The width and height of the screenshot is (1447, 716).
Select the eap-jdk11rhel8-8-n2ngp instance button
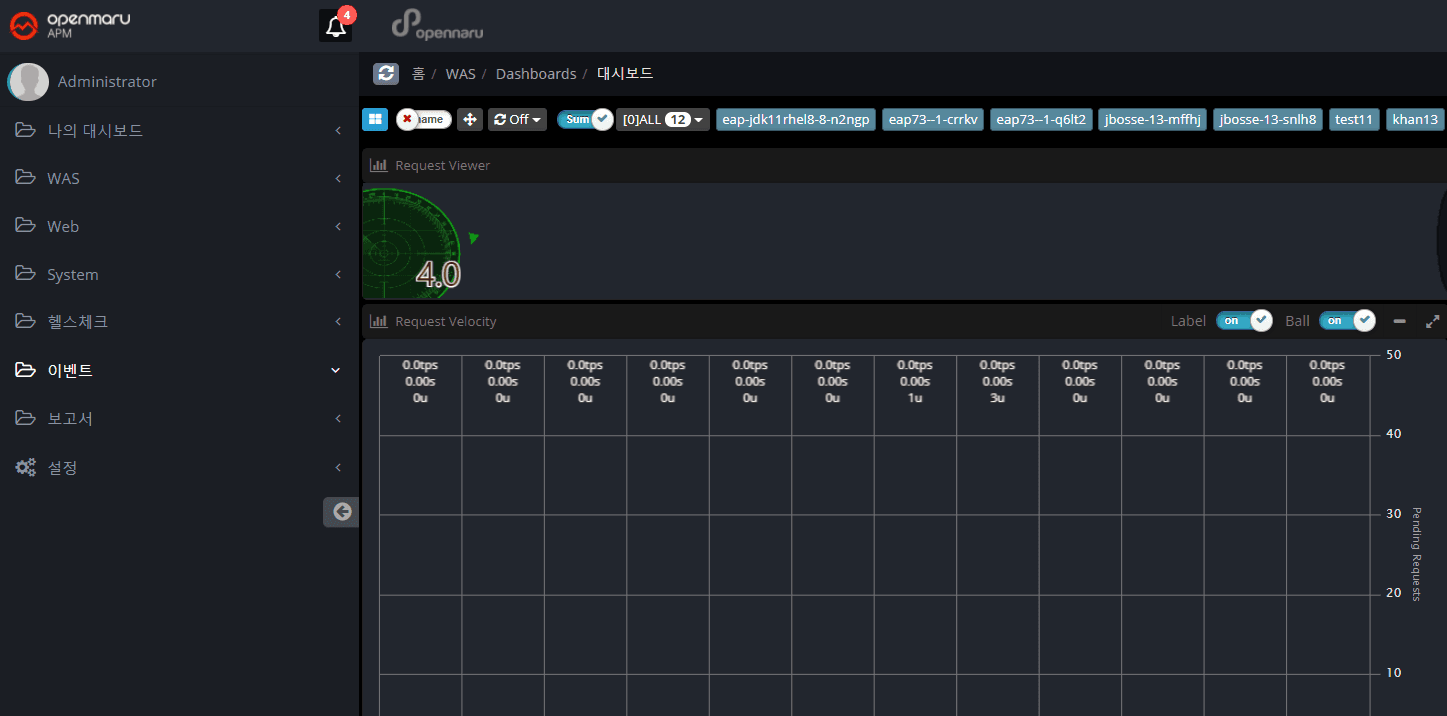coord(796,120)
